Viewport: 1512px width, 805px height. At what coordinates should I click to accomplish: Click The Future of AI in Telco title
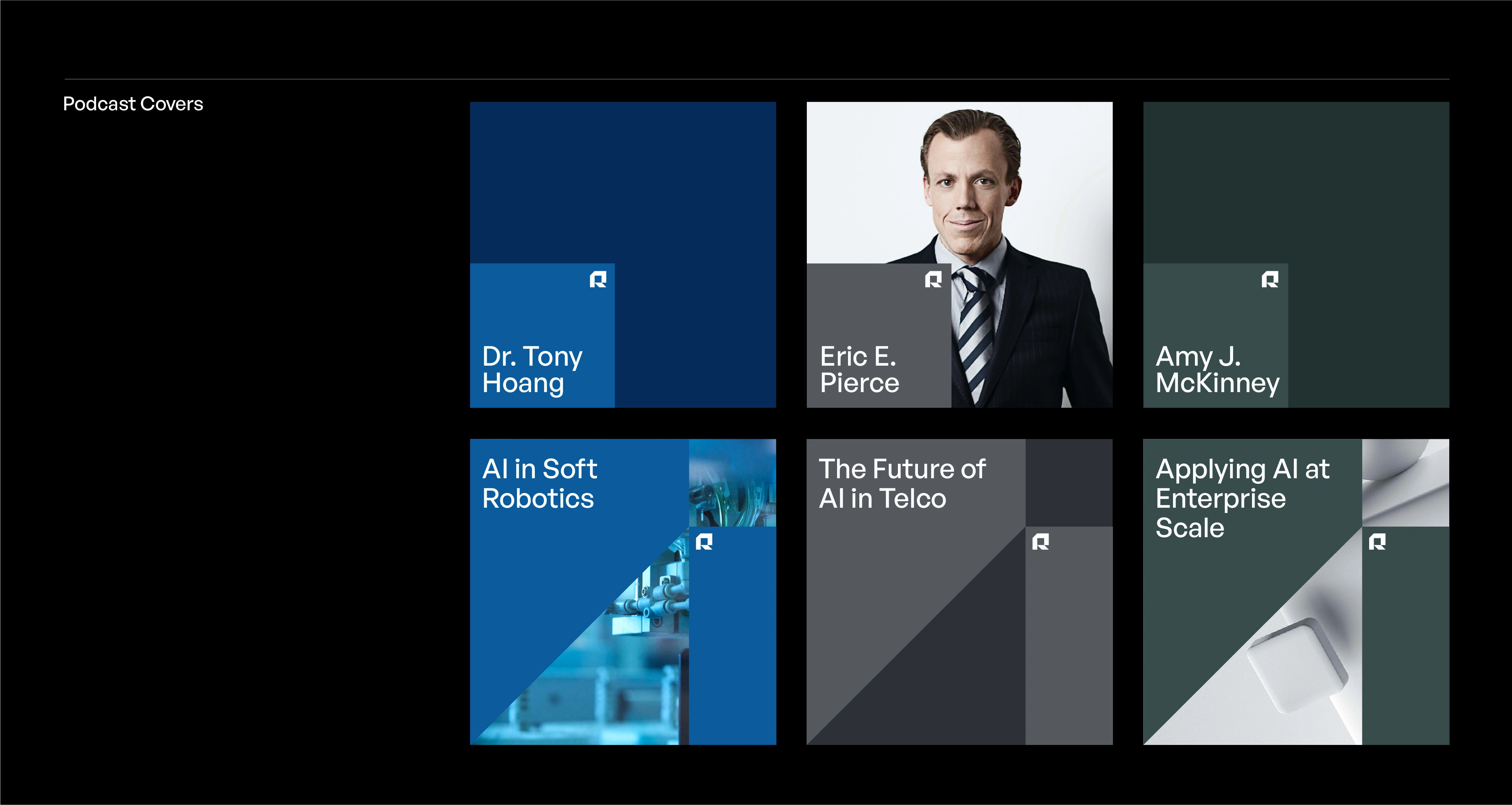point(902,484)
